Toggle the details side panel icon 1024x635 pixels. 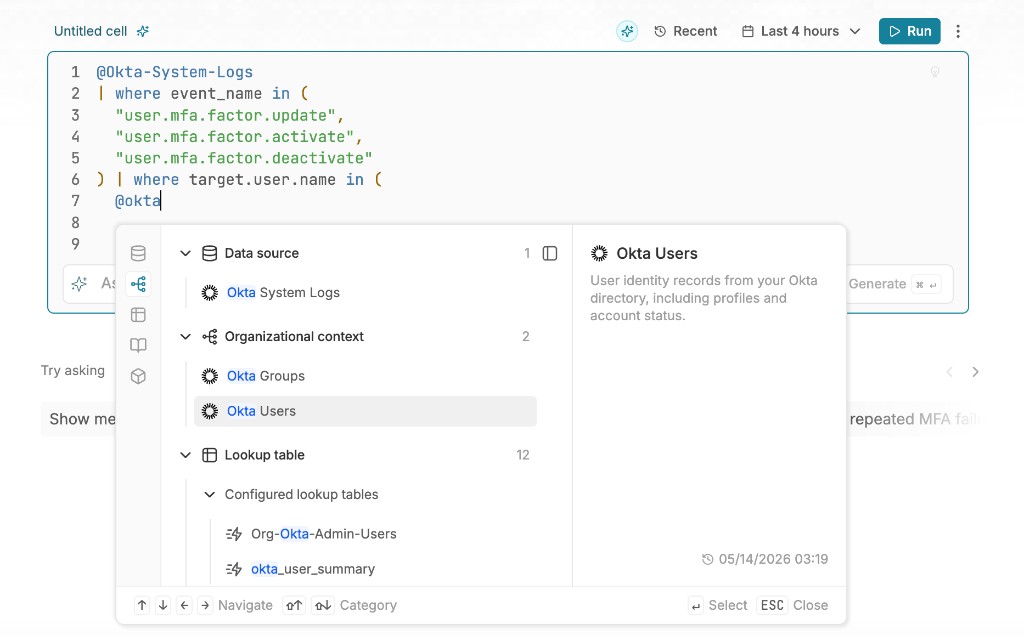pyautogui.click(x=550, y=253)
